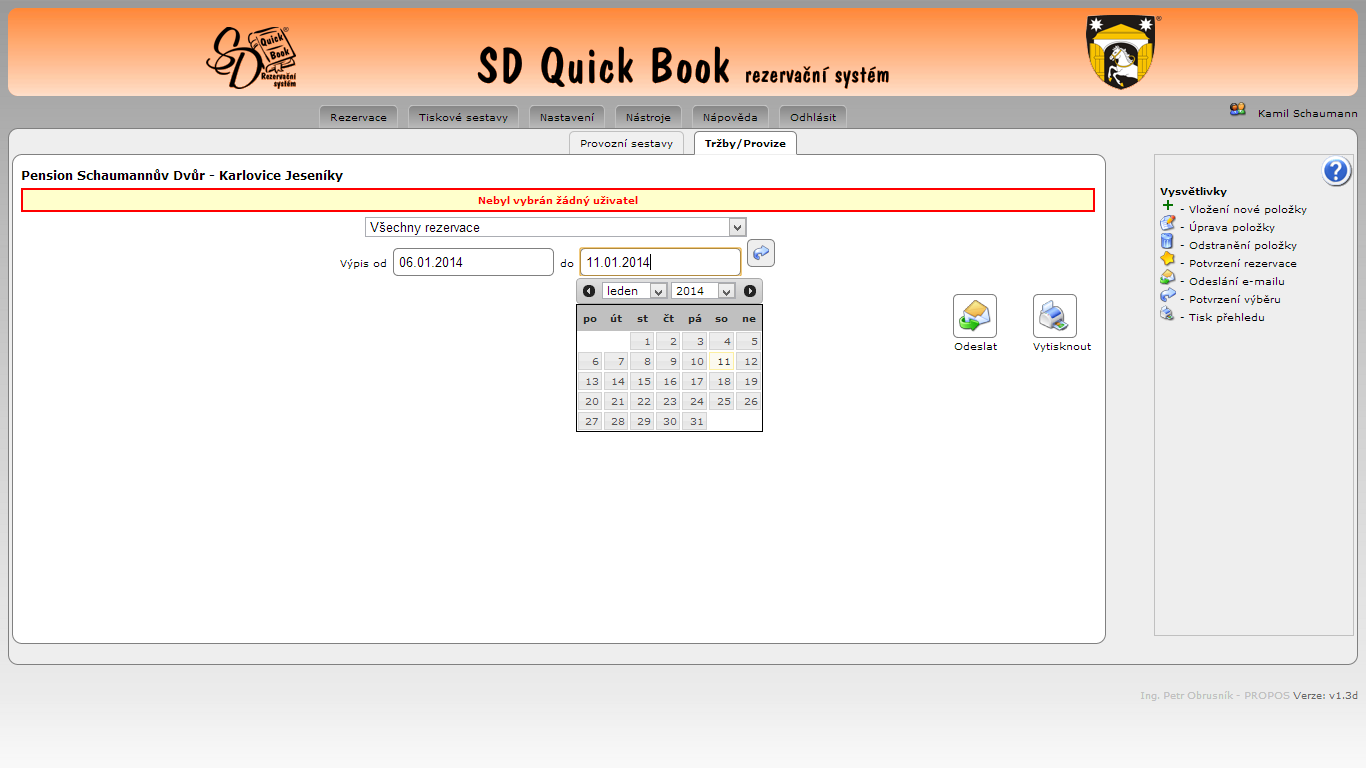
Task: Confirm selection with blue arrow icon
Action: coord(761,253)
